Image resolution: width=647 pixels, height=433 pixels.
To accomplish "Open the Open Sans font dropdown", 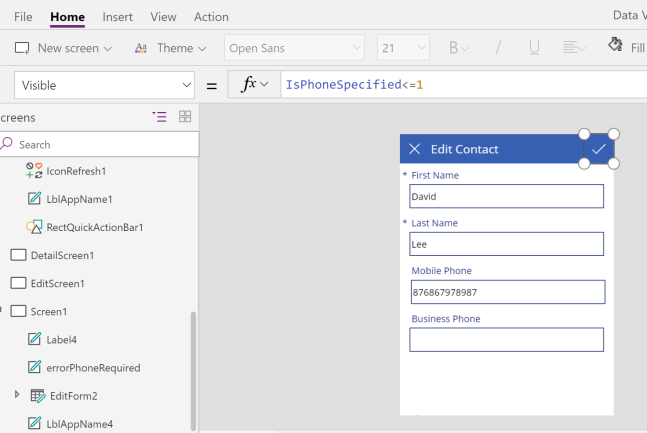I will click(294, 48).
